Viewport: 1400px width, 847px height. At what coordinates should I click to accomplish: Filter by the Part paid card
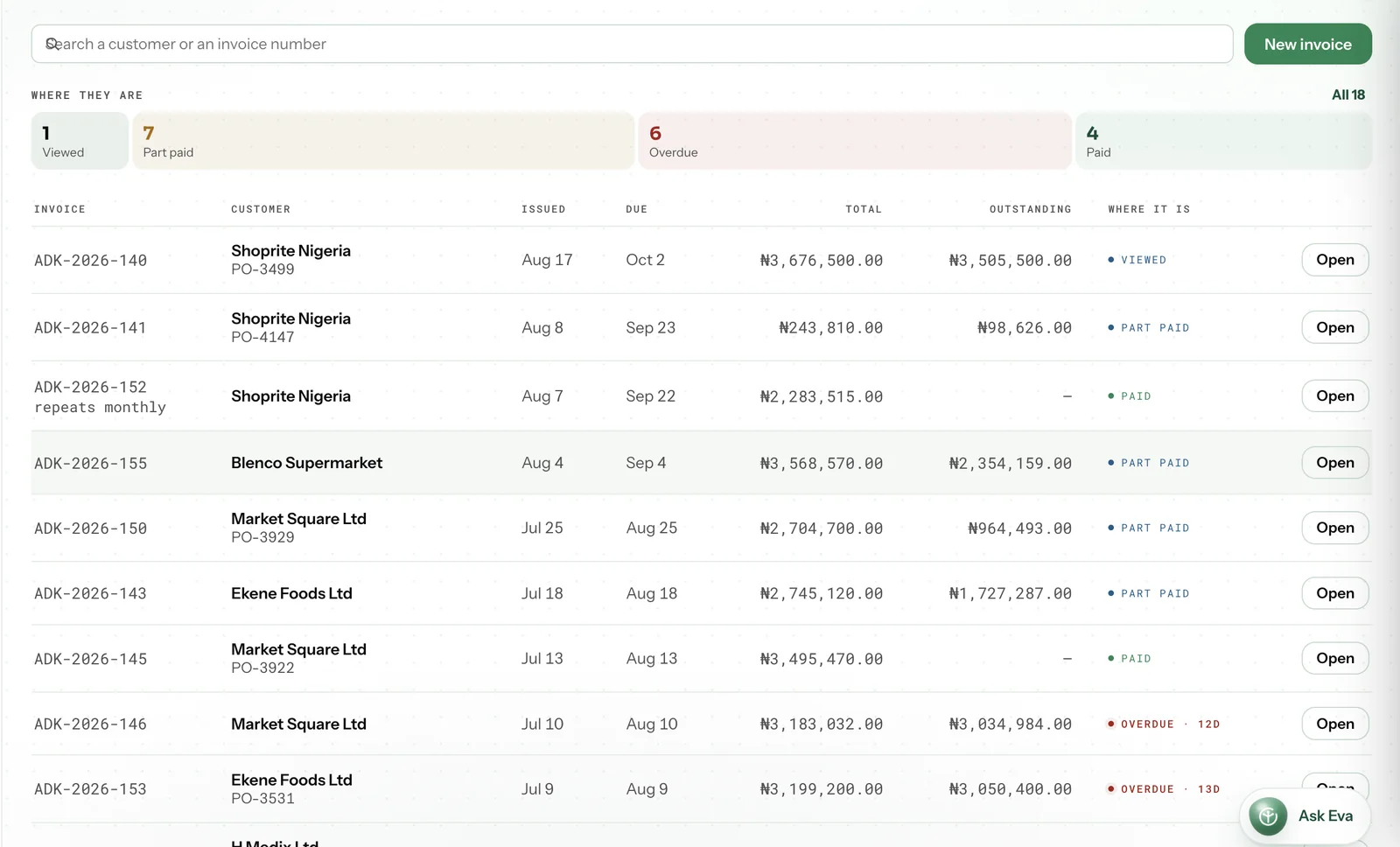(x=383, y=141)
